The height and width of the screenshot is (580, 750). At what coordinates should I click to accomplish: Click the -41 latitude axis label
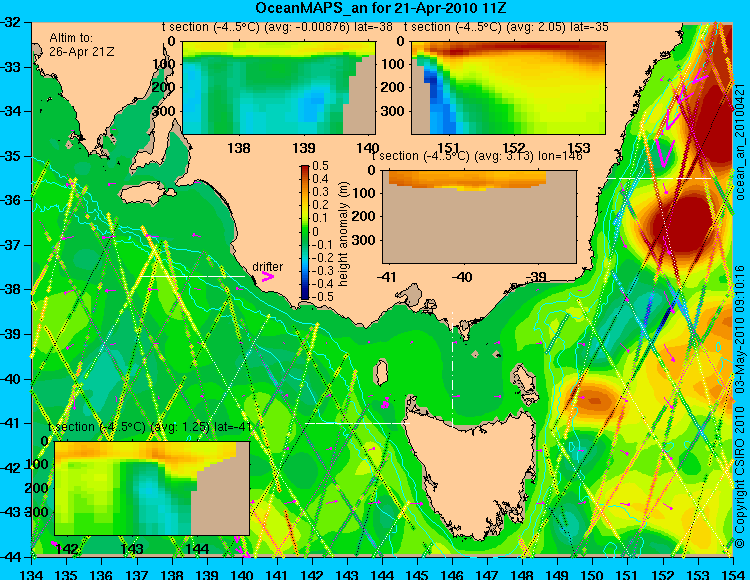point(11,423)
